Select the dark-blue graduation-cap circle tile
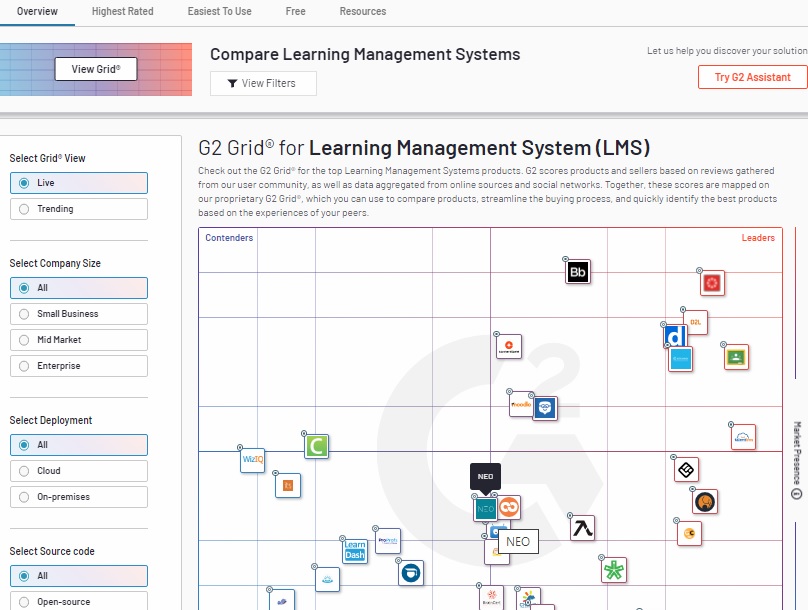Image resolution: width=808 pixels, height=610 pixels. (411, 573)
